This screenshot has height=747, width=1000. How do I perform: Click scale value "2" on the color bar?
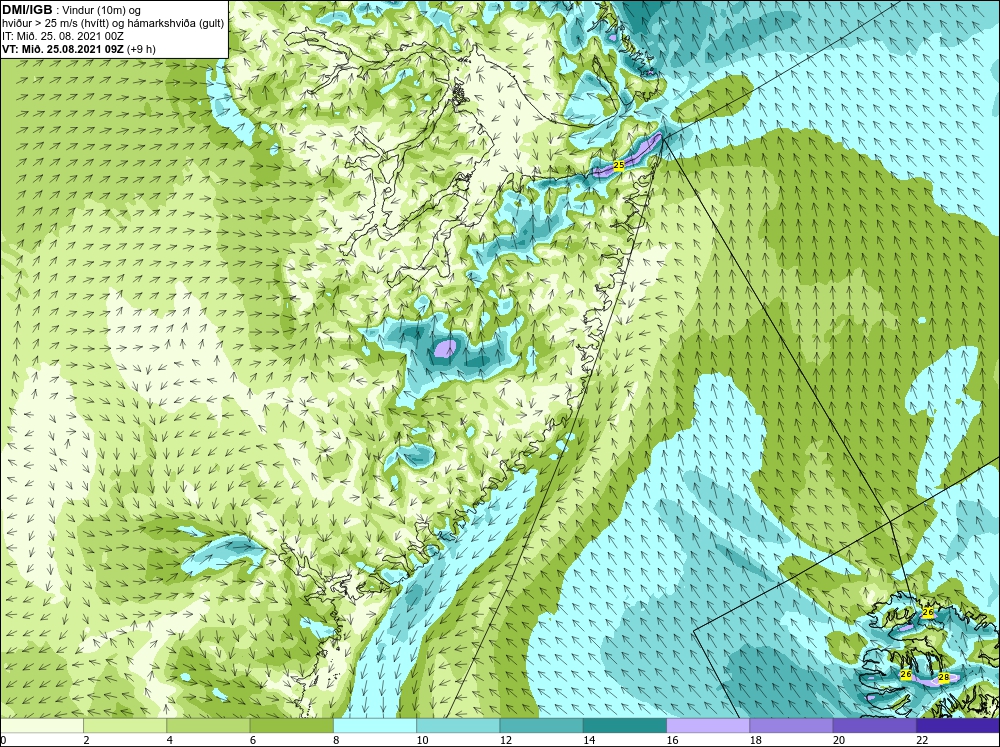click(x=86, y=740)
